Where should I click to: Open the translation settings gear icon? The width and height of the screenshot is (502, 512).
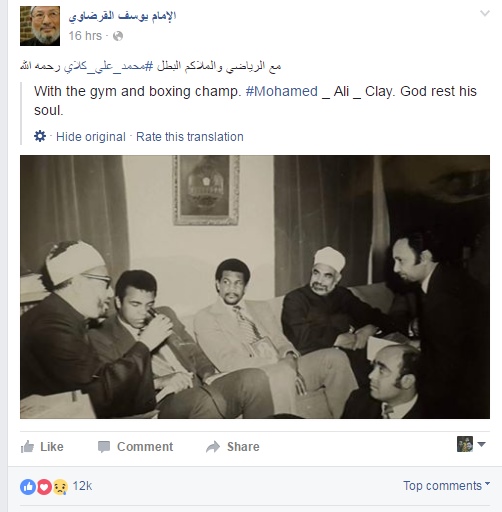pyautogui.click(x=40, y=136)
